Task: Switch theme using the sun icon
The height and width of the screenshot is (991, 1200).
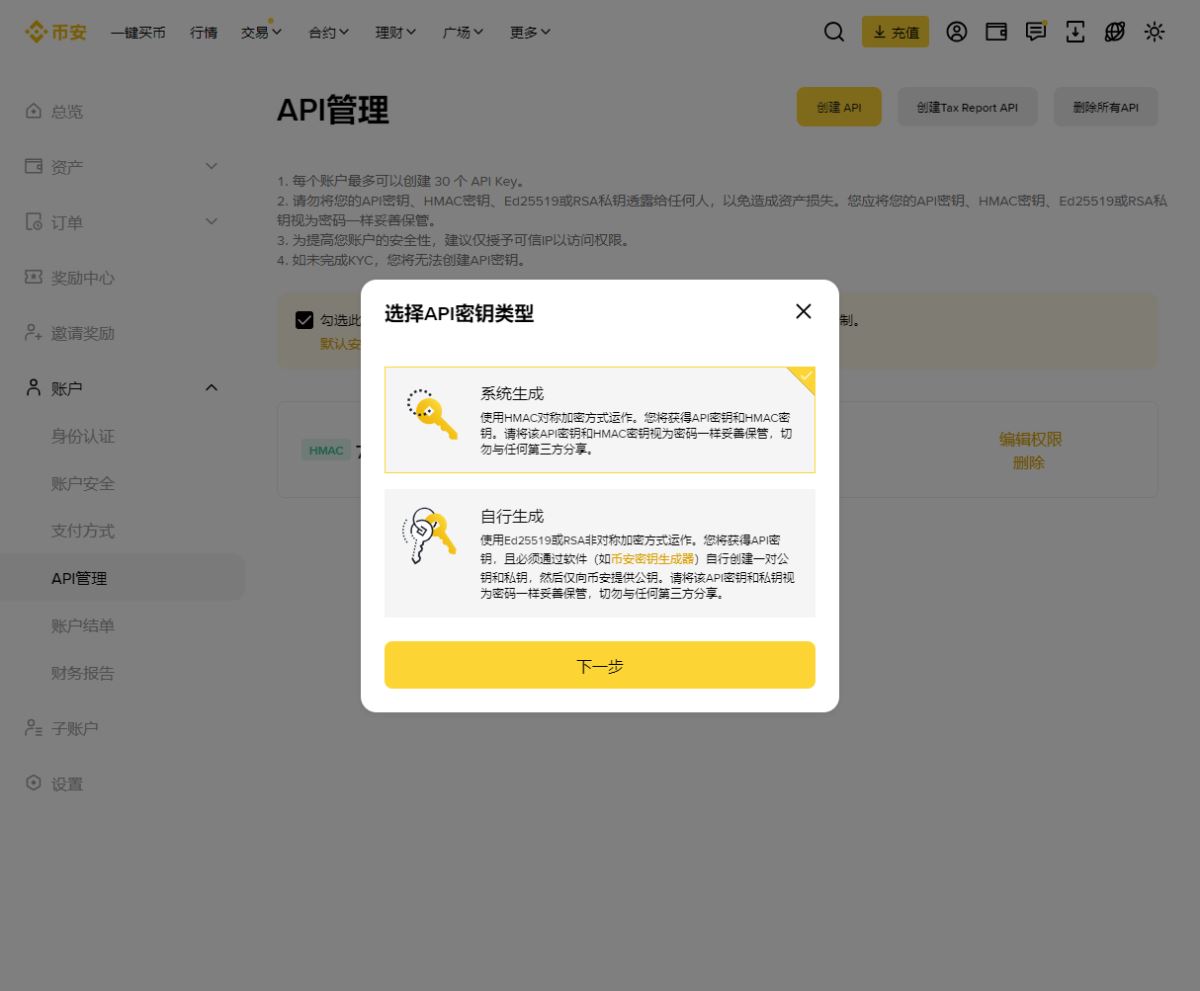Action: (x=1154, y=31)
